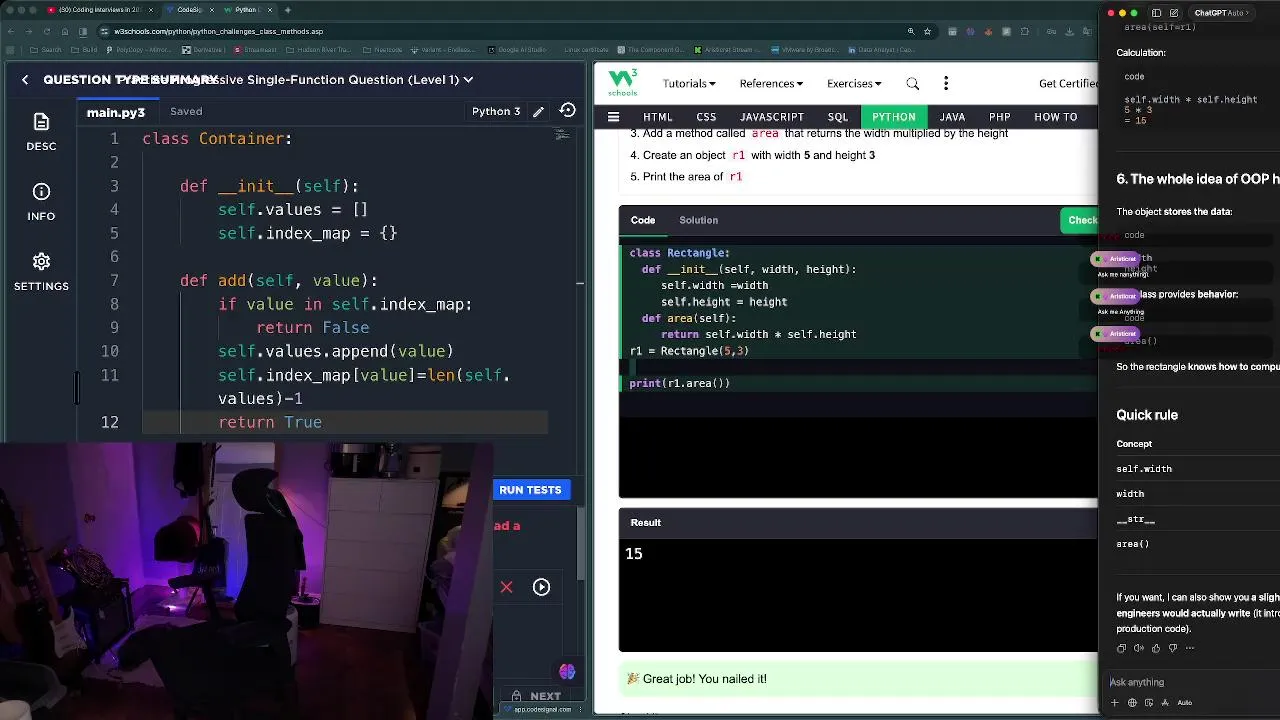Select the SQL tab in navbar
Viewport: 1280px width, 720px height.
click(x=838, y=117)
